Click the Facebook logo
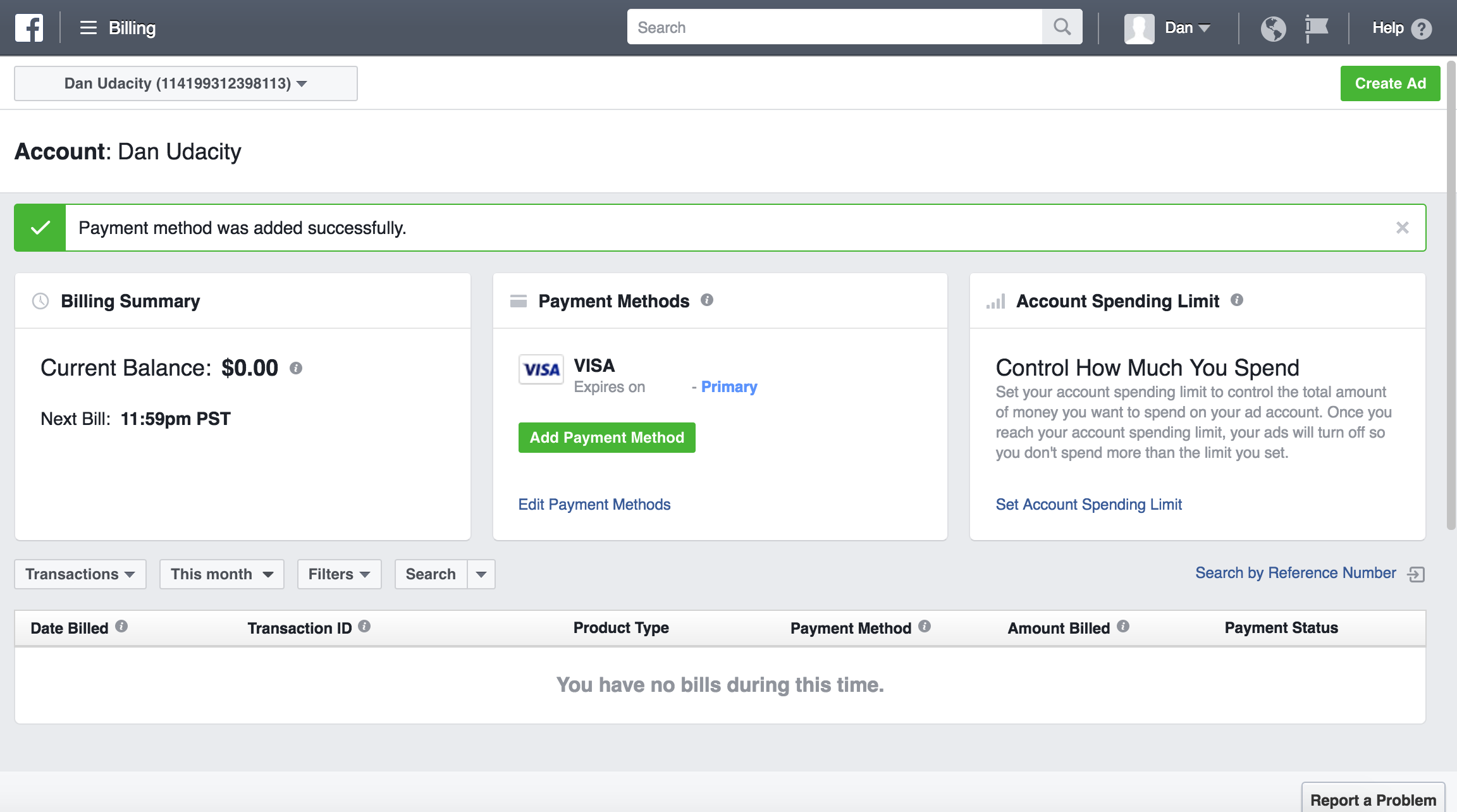The width and height of the screenshot is (1457, 812). pyautogui.click(x=28, y=28)
